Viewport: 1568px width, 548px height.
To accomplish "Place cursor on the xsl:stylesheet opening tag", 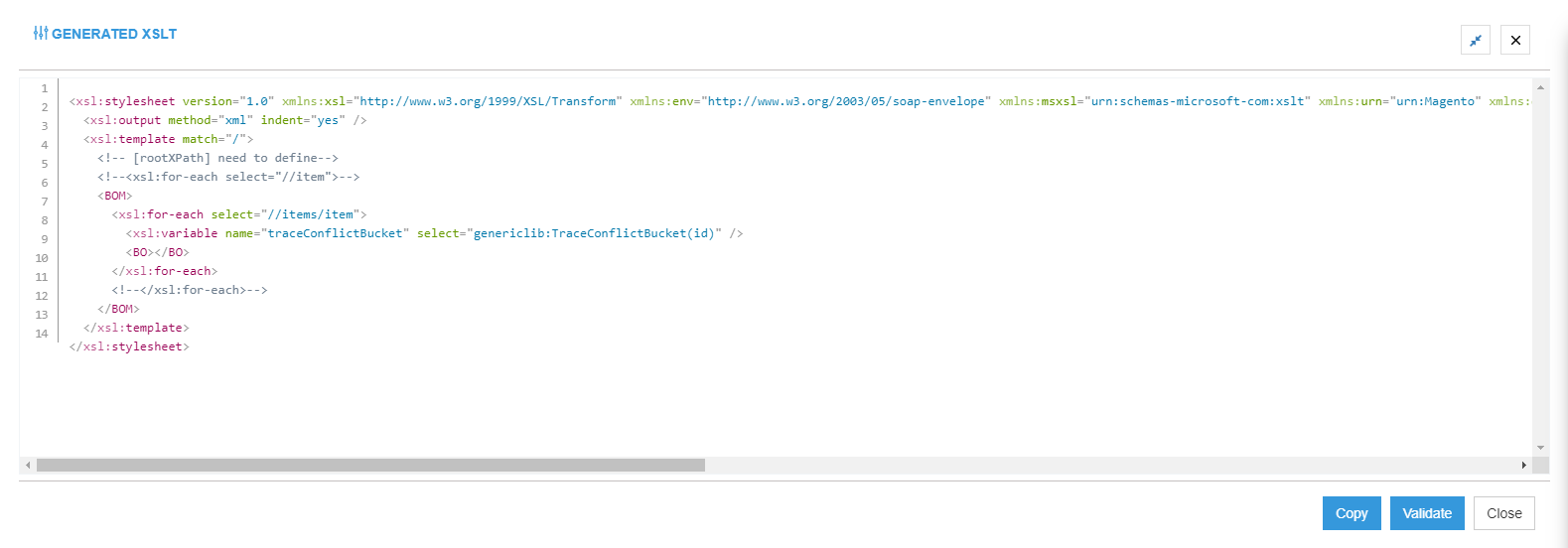I will [x=122, y=101].
